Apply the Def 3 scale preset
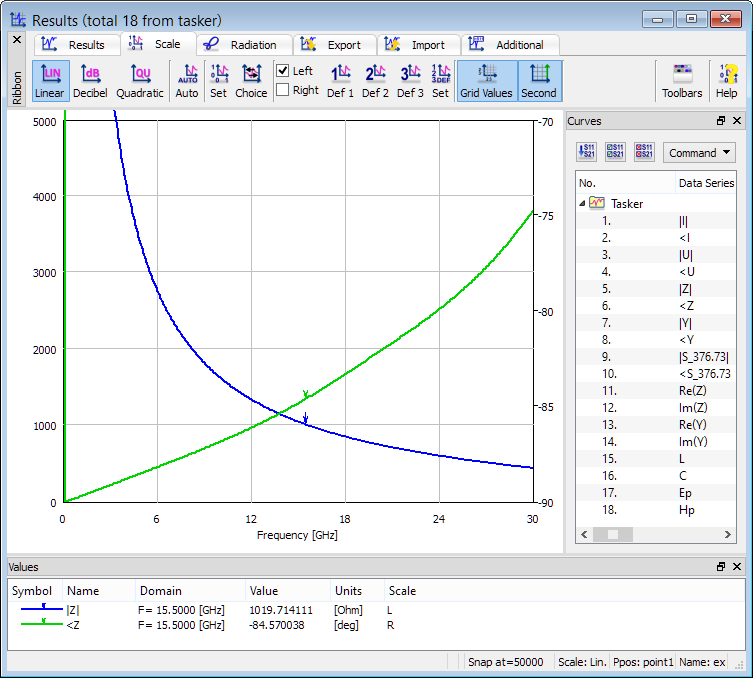This screenshot has width=753, height=678. (x=410, y=81)
